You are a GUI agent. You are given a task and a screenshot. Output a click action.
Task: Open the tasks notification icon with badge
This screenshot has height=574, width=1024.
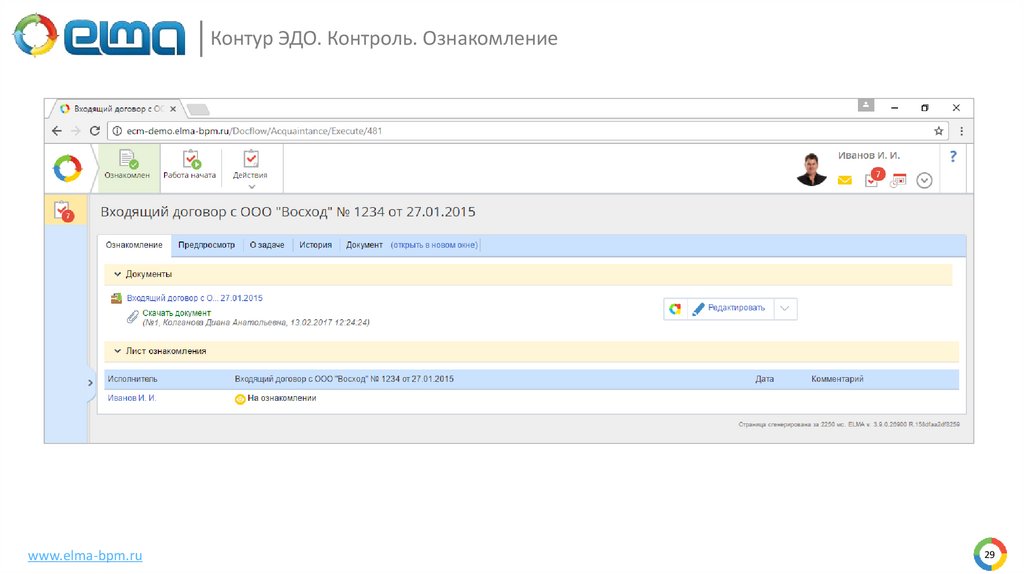coord(873,180)
